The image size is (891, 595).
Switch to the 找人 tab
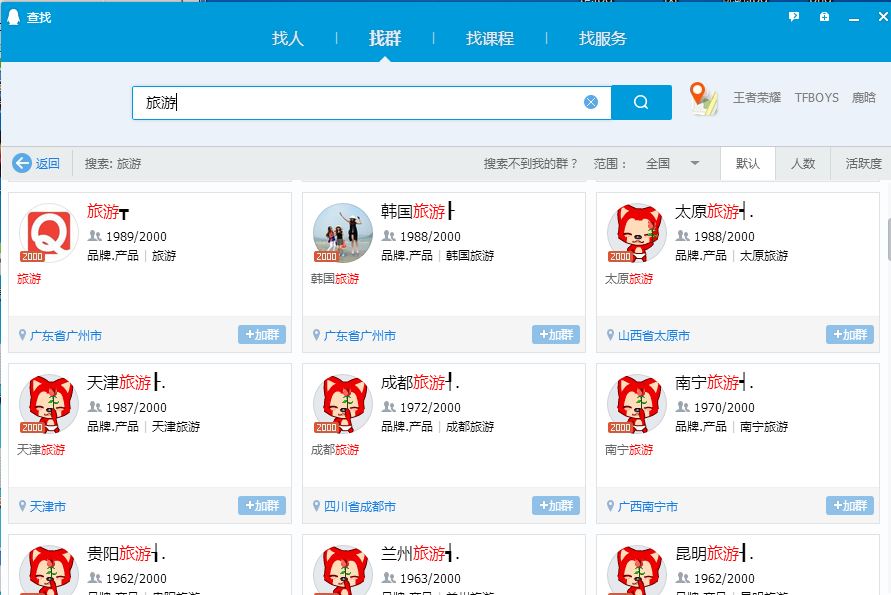coord(288,38)
